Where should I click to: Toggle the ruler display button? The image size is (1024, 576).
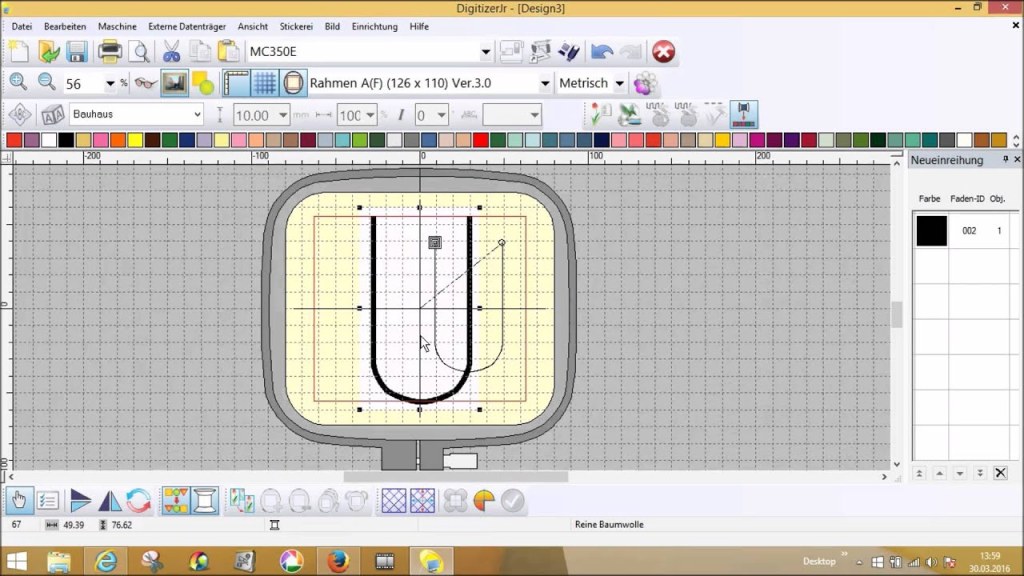(236, 83)
